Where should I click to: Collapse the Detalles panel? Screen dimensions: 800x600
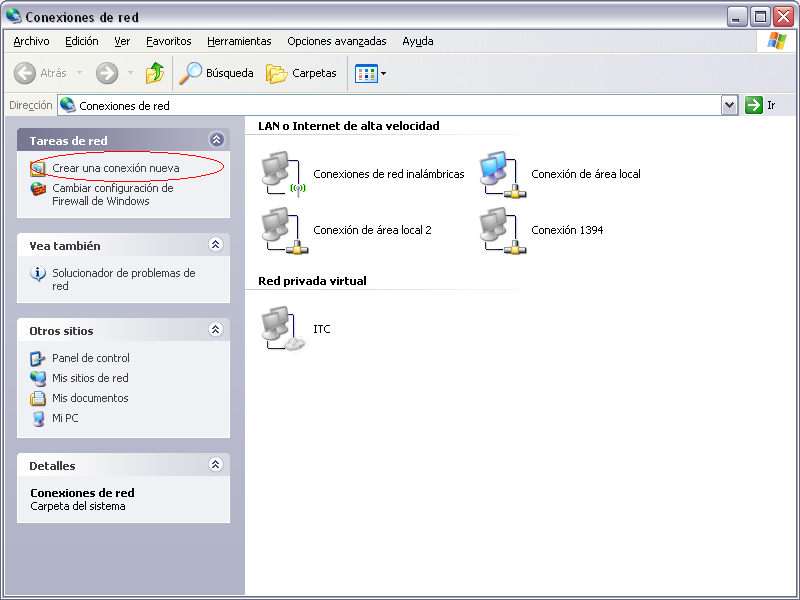pyautogui.click(x=215, y=465)
